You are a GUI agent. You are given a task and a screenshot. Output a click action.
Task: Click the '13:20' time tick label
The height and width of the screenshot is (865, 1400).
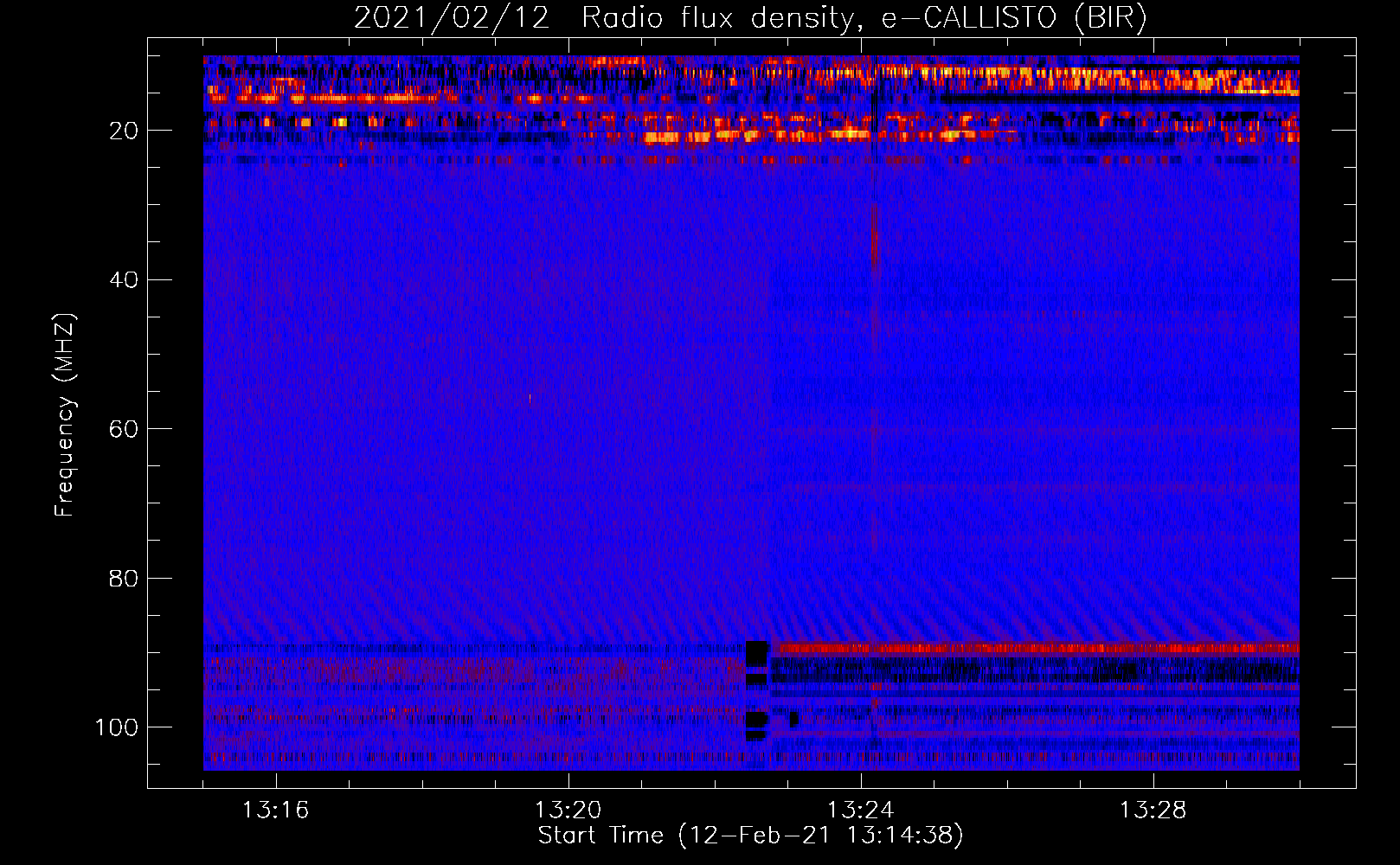point(568,811)
